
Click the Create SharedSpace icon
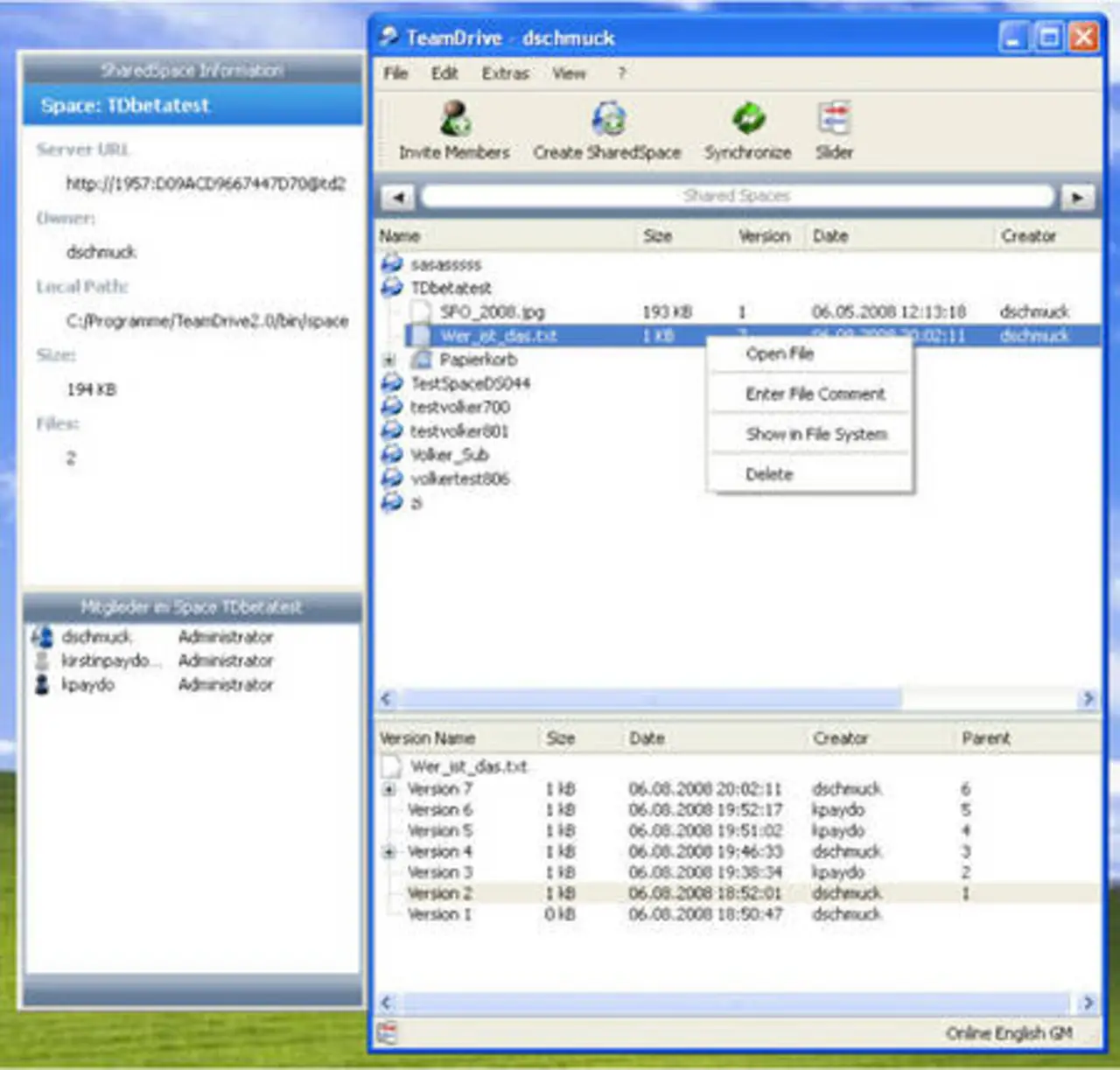607,119
